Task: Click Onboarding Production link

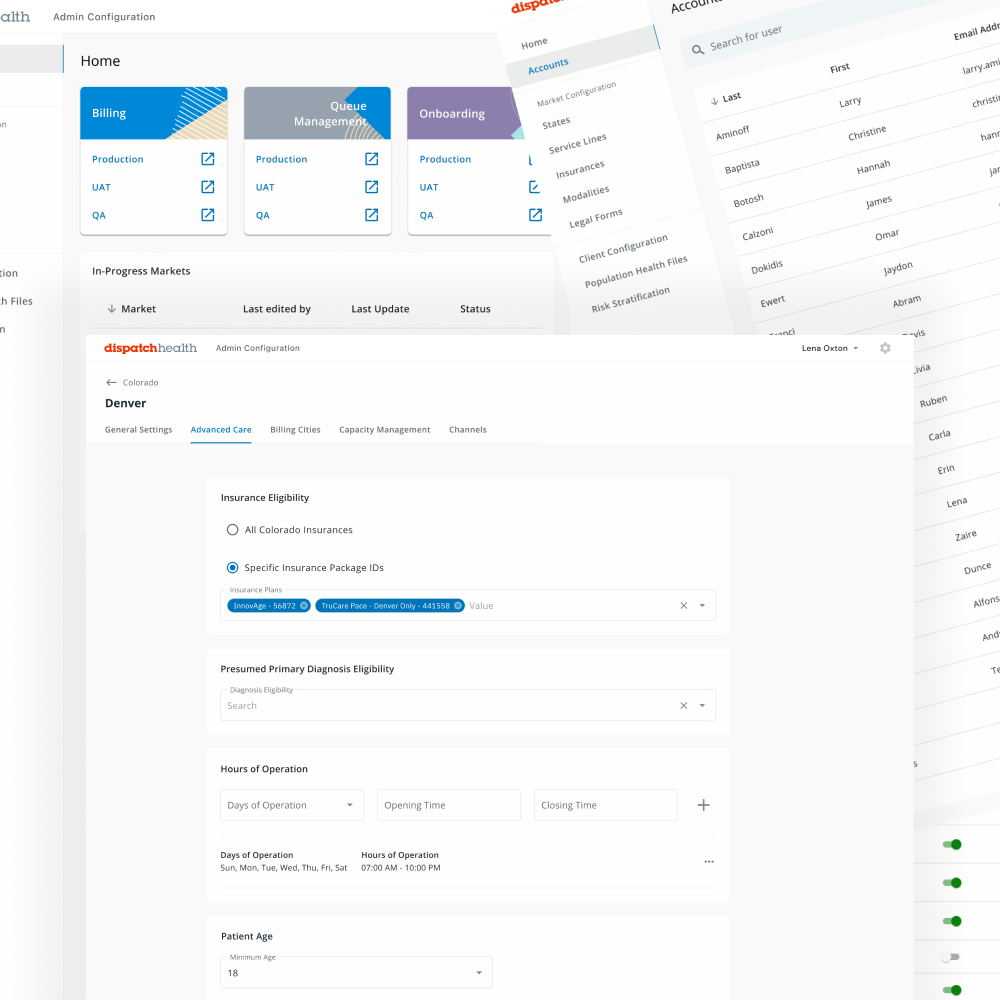Action: tap(445, 159)
